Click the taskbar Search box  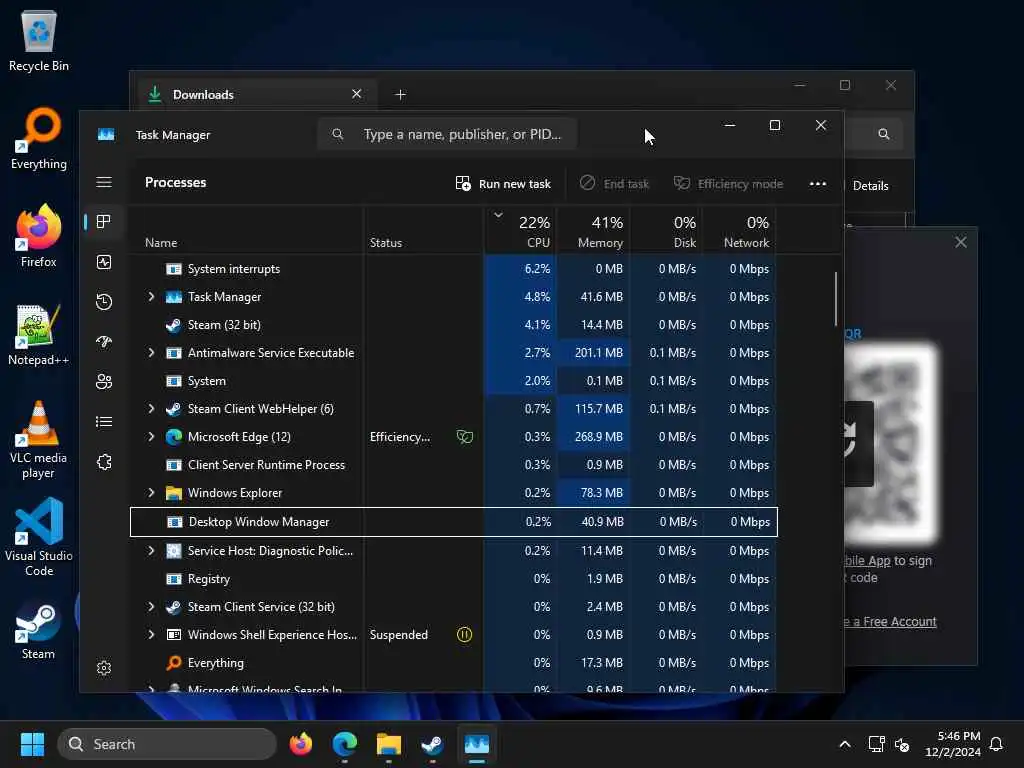tap(167, 744)
